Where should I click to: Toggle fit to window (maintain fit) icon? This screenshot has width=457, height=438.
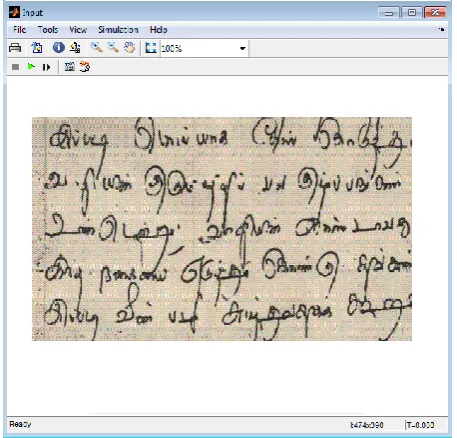[x=151, y=48]
